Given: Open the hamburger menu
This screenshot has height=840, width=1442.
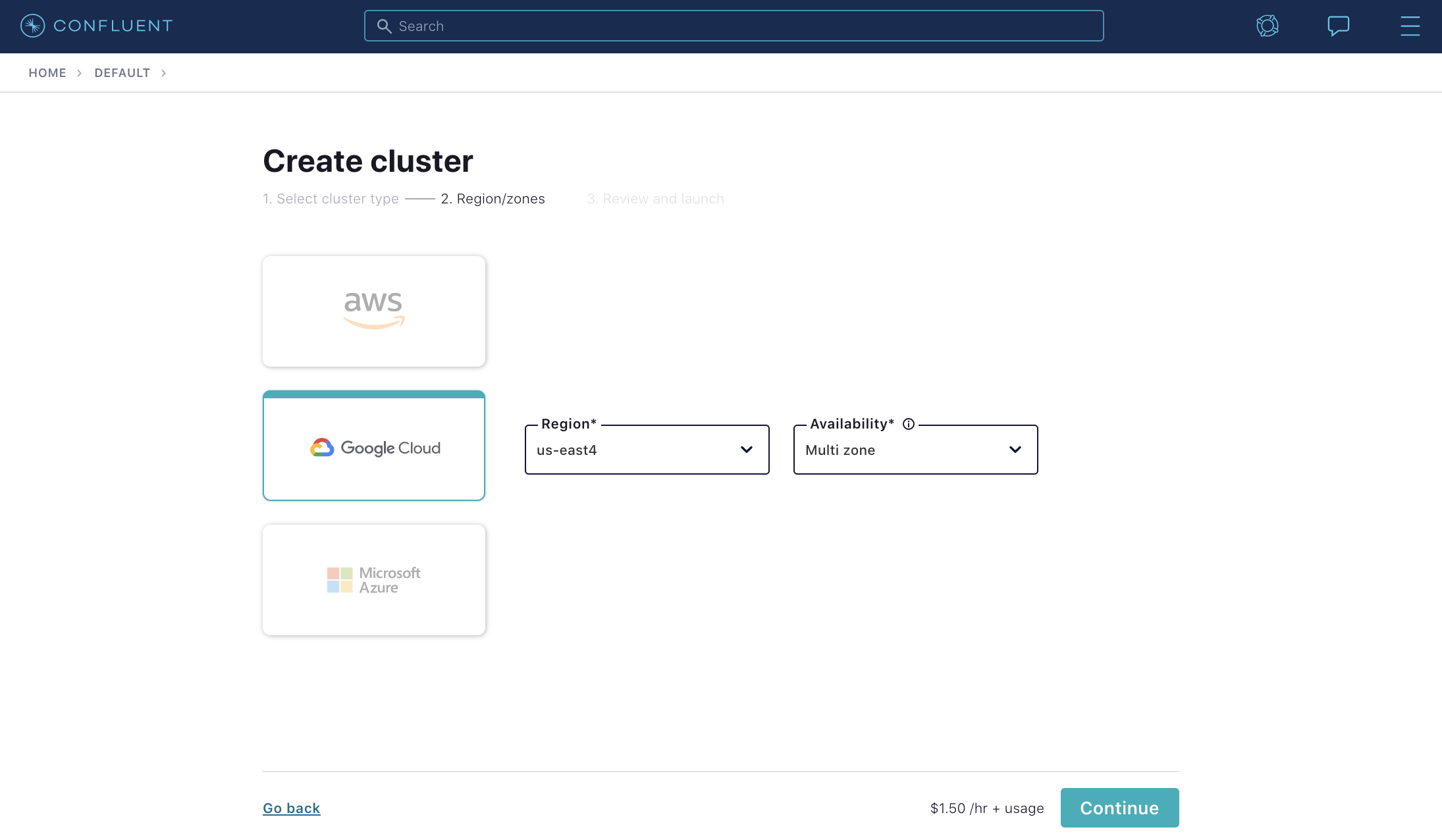Looking at the screenshot, I should tap(1410, 26).
